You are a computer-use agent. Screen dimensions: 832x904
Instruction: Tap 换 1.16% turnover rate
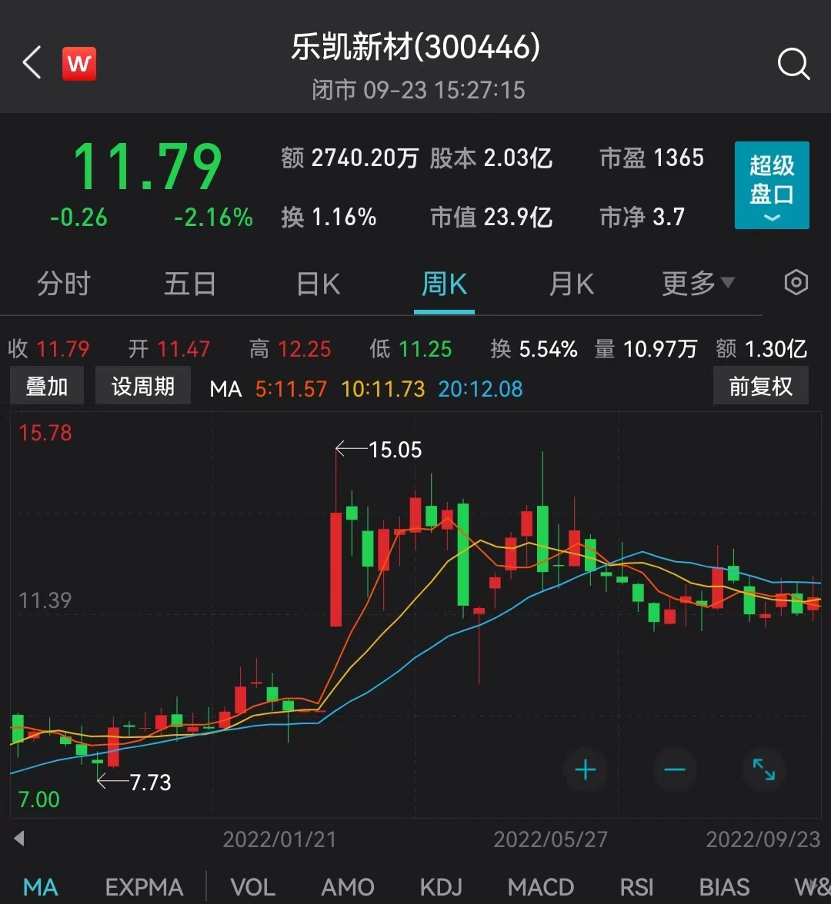329,217
